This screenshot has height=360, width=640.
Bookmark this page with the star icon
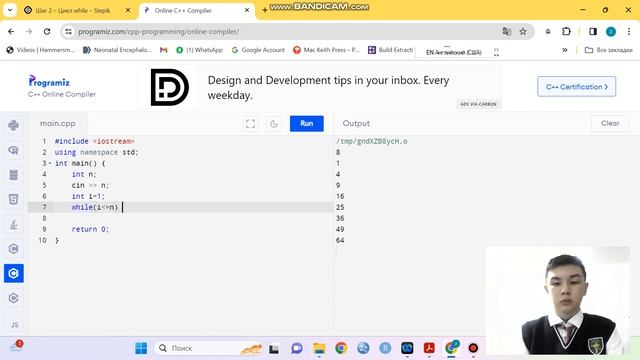coord(523,31)
